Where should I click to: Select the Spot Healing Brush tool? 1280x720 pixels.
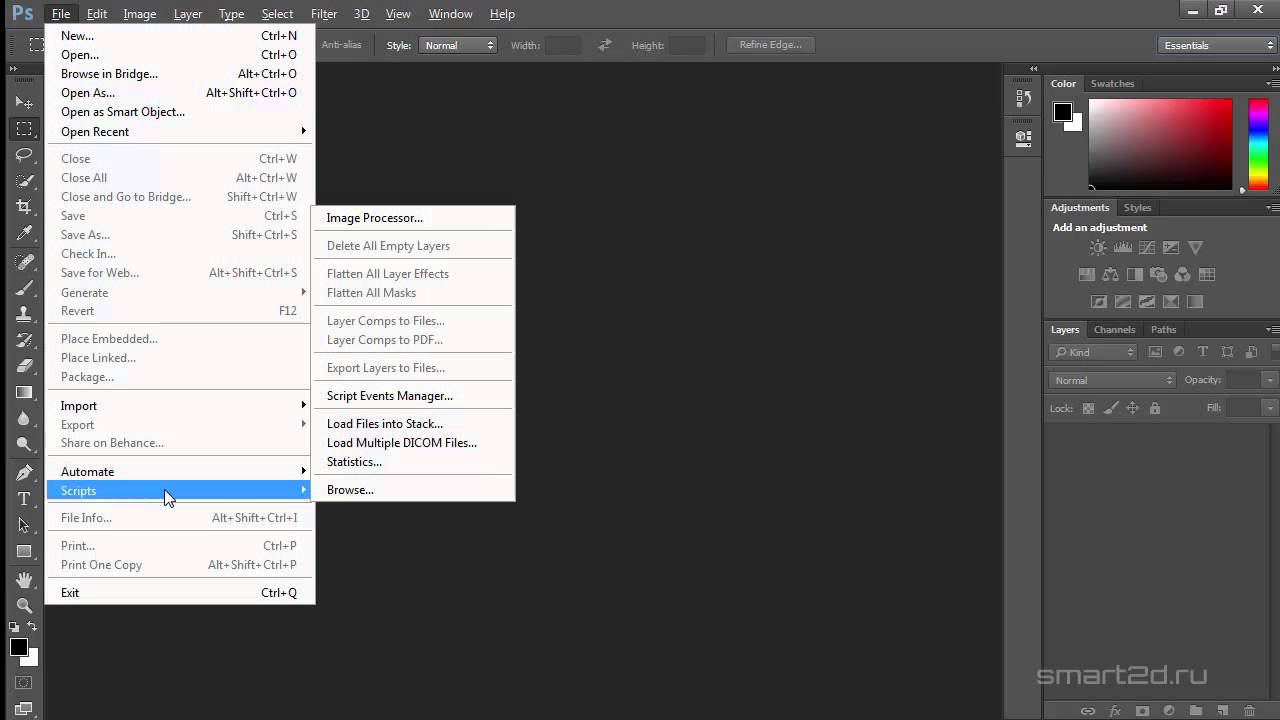pyautogui.click(x=24, y=262)
